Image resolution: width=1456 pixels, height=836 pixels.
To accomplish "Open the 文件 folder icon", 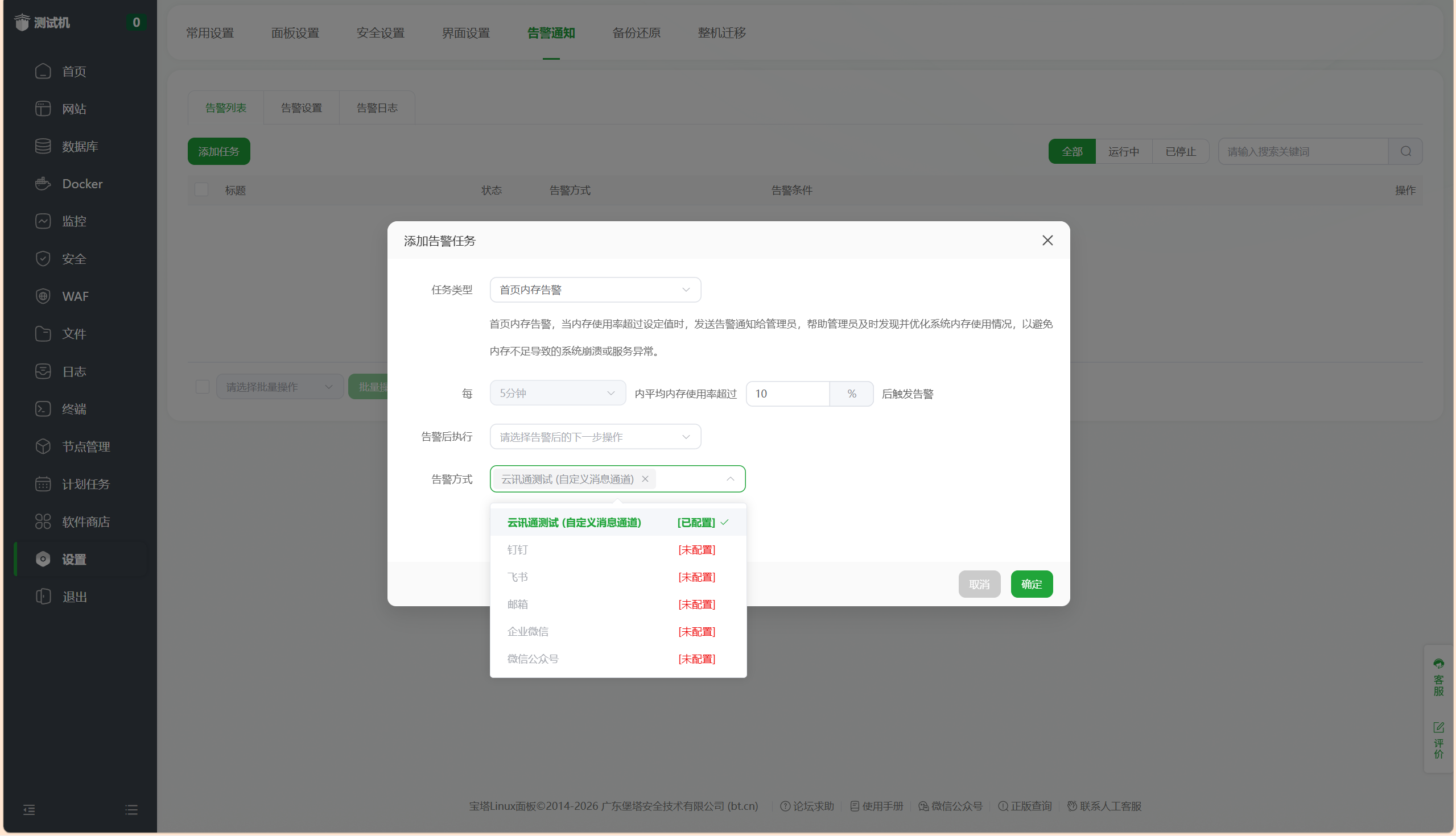I will 43,334.
